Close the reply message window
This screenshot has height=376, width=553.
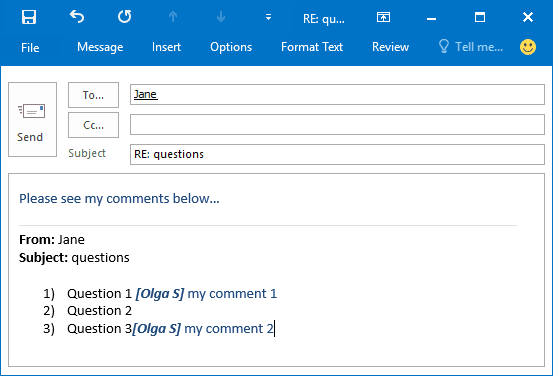[x=528, y=17]
